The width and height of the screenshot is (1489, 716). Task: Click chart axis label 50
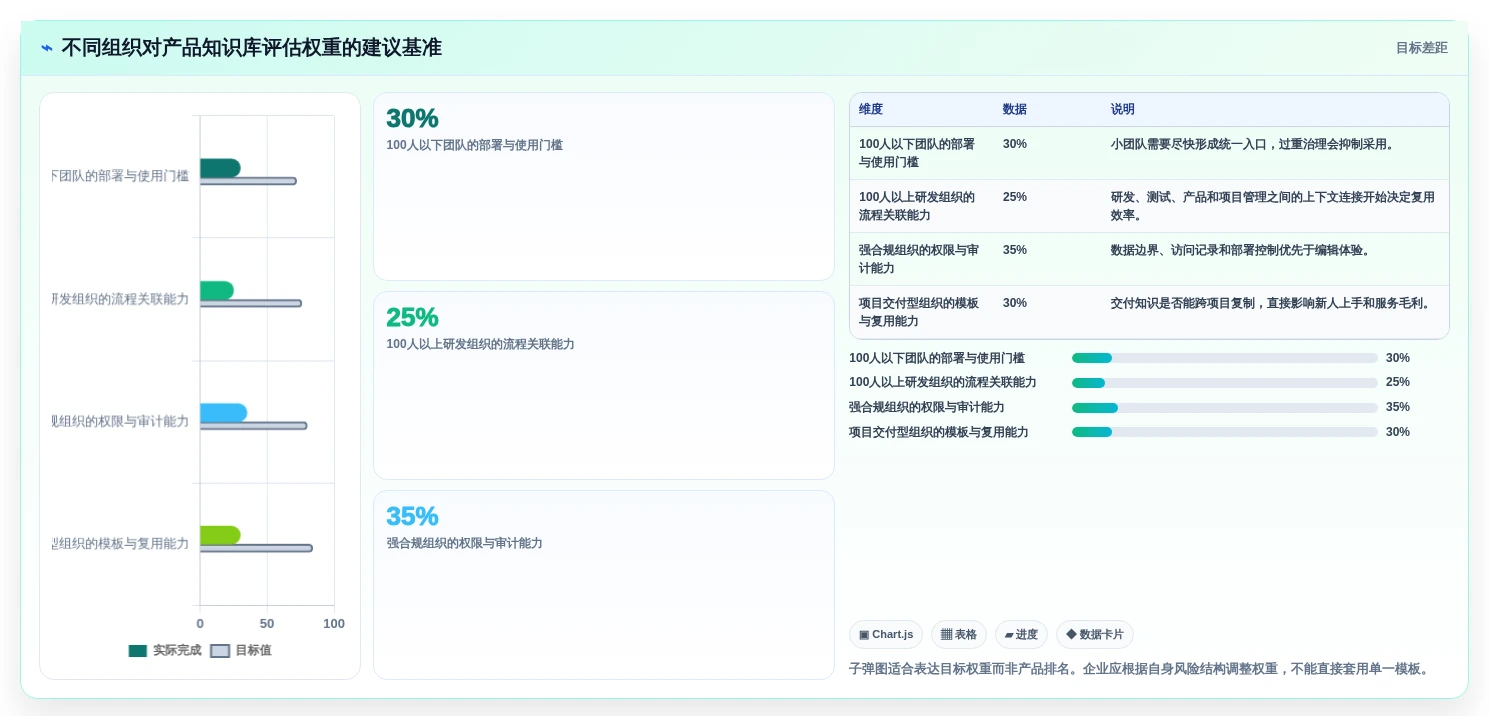coord(267,624)
